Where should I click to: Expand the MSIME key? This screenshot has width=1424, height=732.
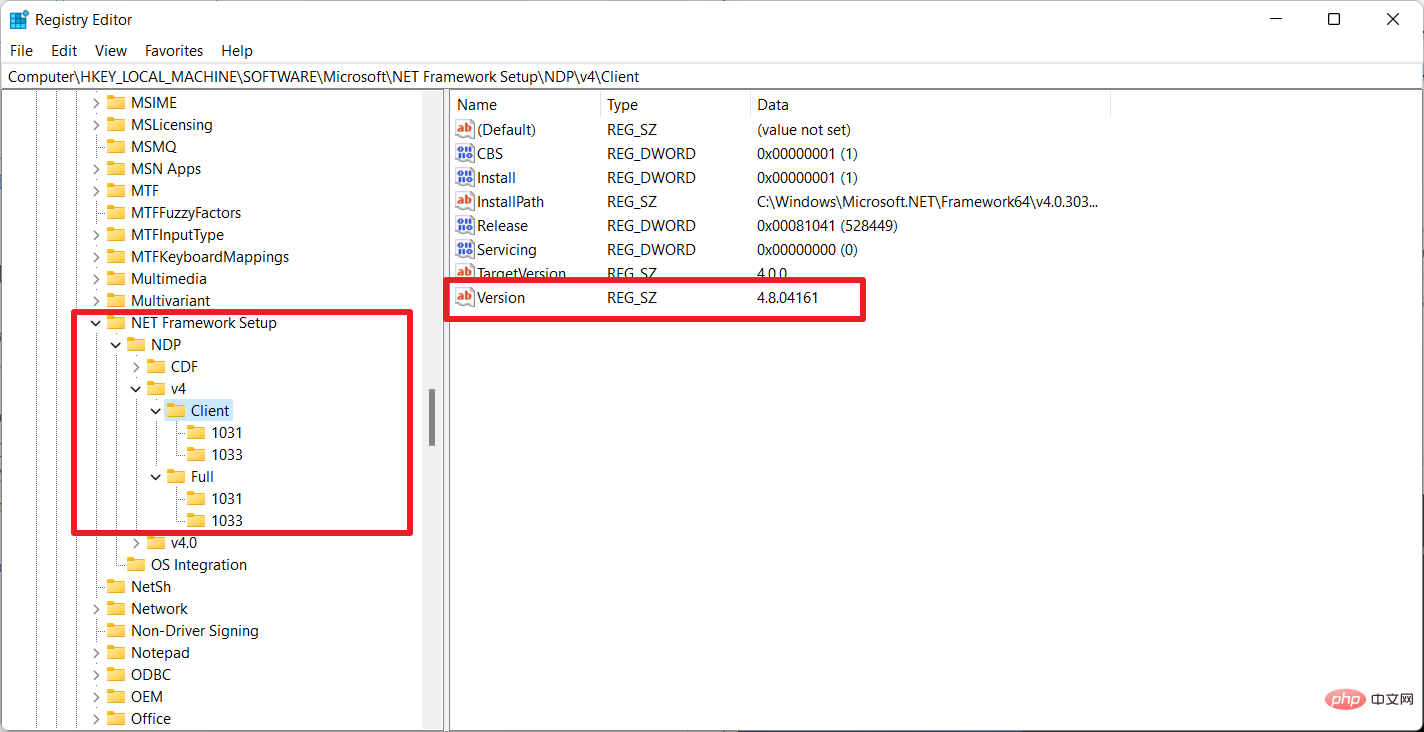[96, 102]
